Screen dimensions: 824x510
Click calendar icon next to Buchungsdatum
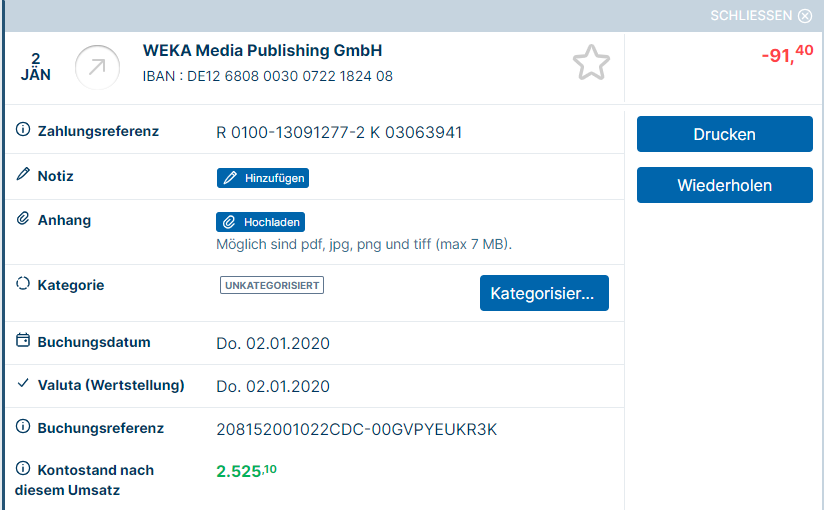click(x=23, y=340)
